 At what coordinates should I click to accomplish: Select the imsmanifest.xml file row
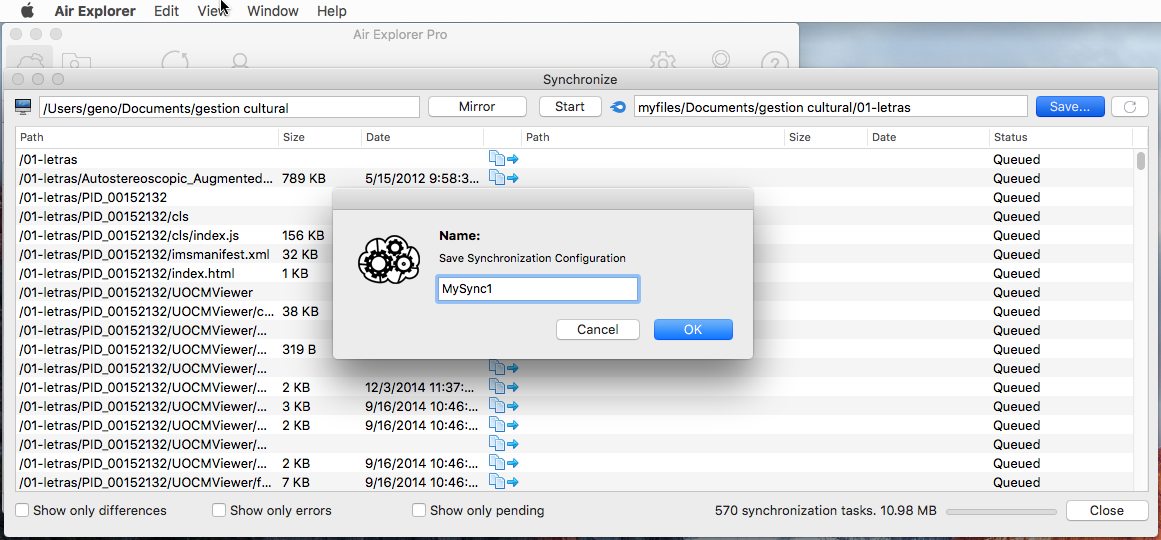[576, 254]
